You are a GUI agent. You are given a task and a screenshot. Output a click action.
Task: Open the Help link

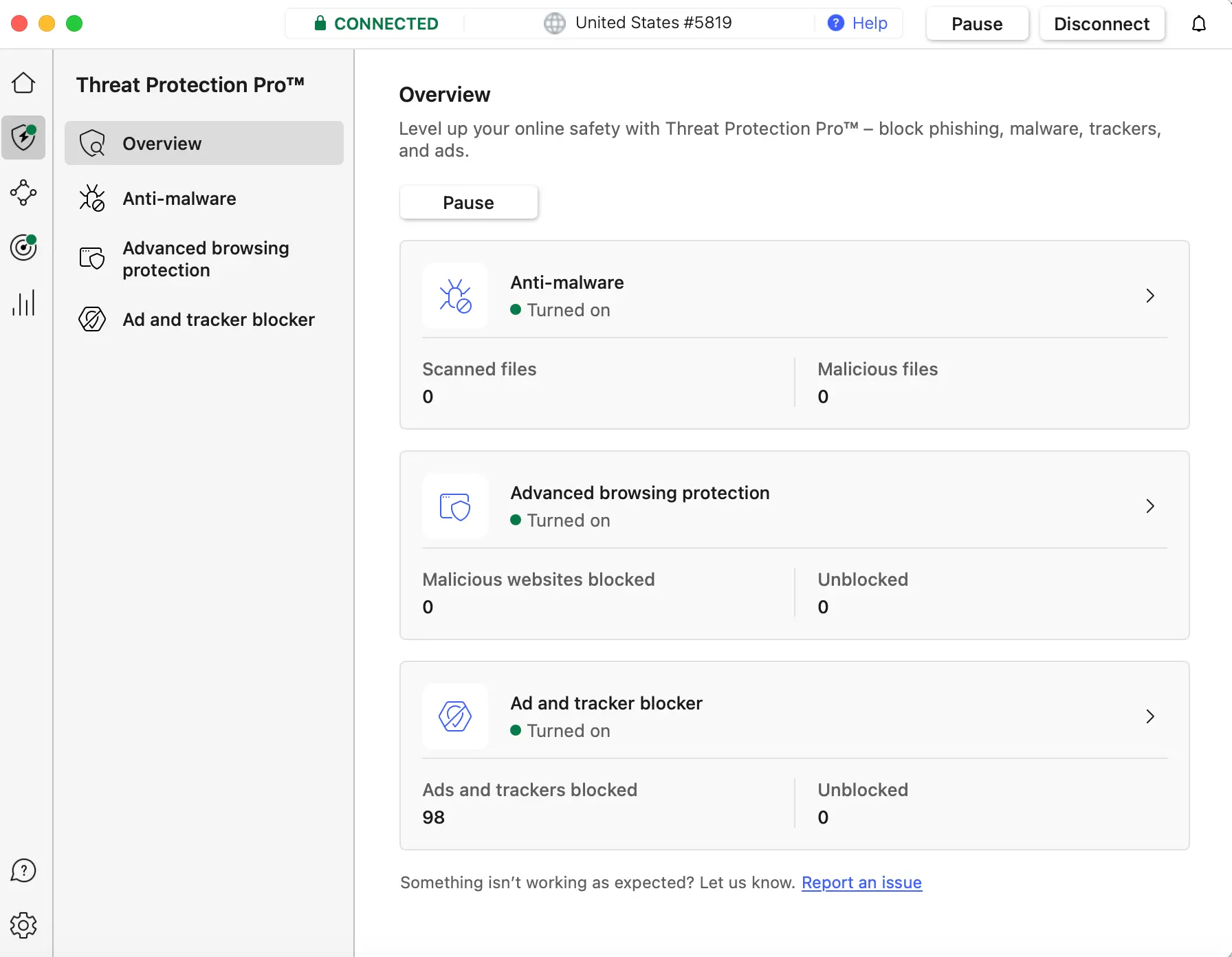[870, 23]
